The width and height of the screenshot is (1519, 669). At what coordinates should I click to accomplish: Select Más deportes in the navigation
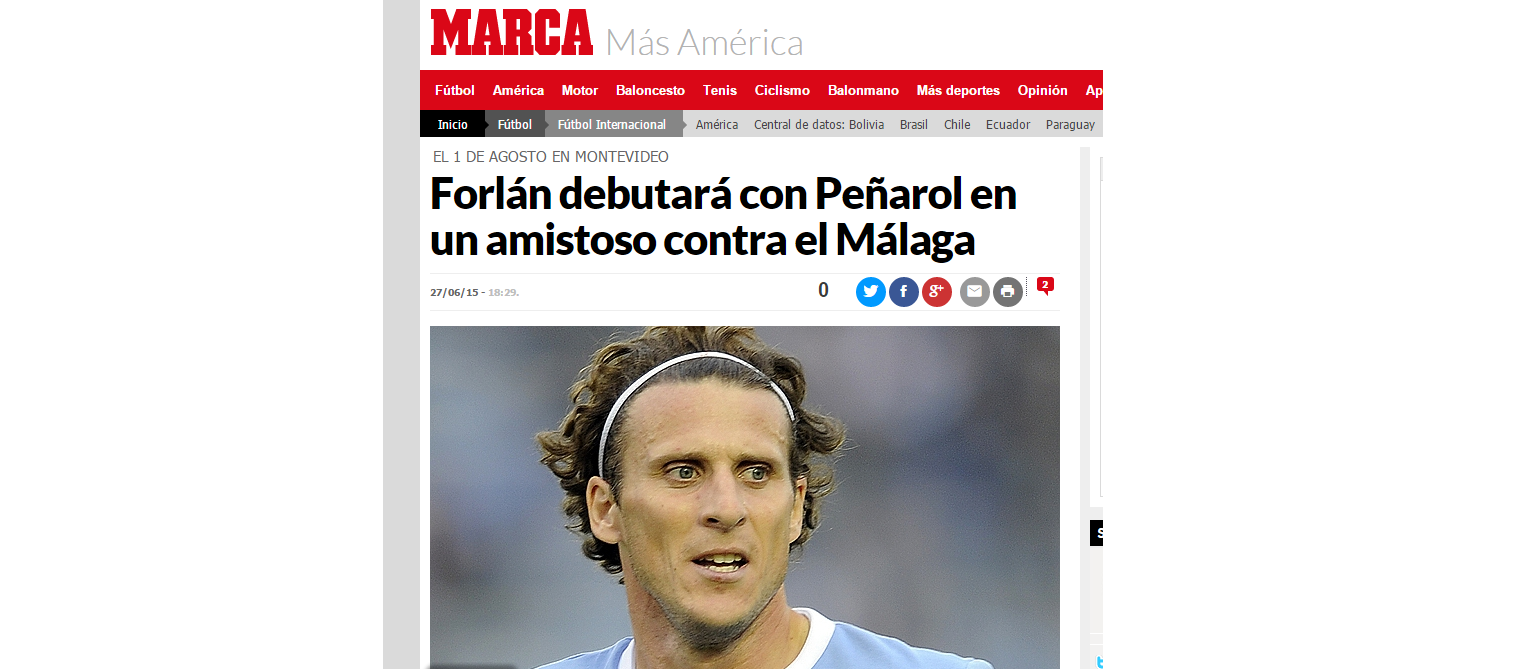pyautogui.click(x=958, y=90)
